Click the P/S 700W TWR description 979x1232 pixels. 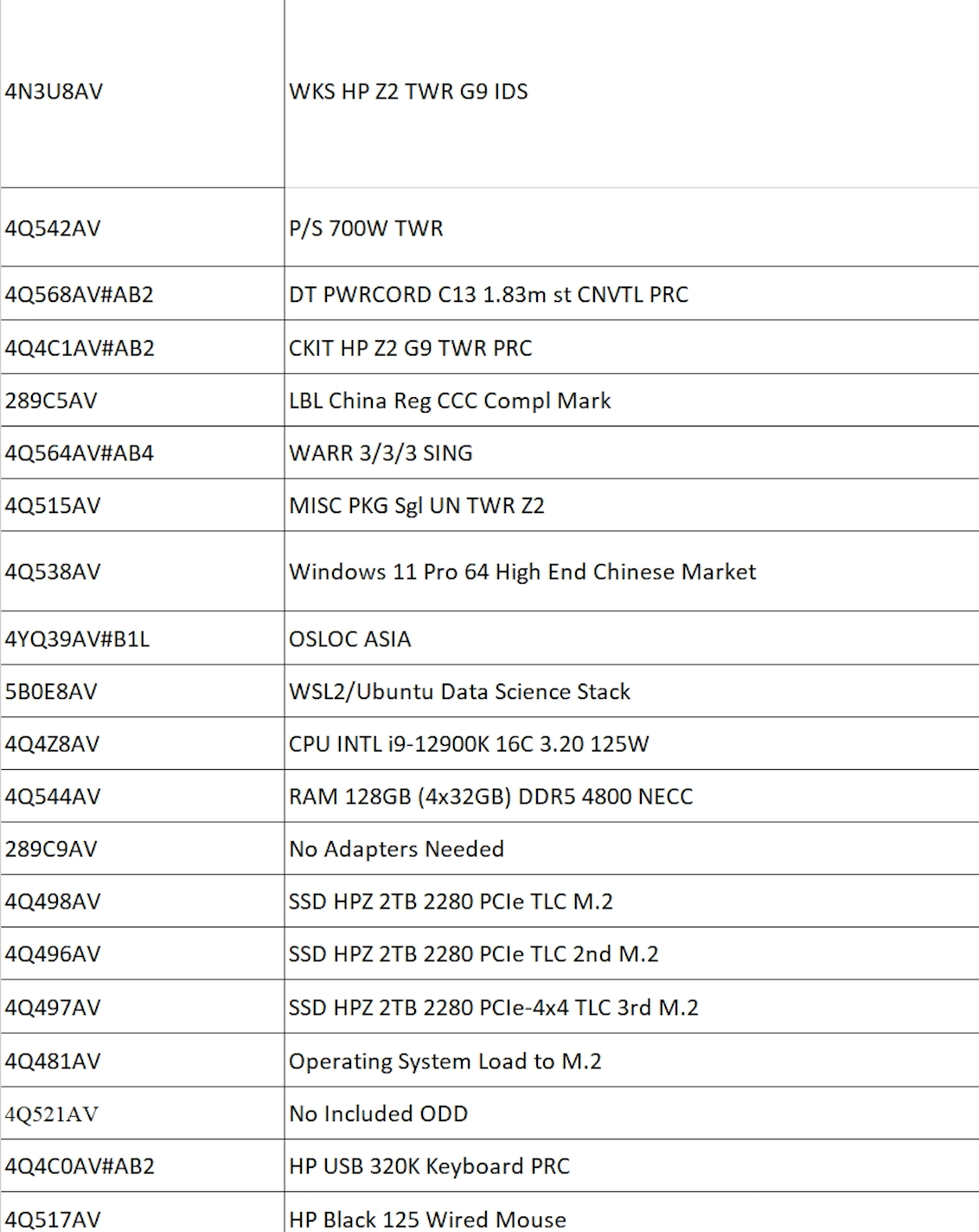pyautogui.click(x=366, y=228)
